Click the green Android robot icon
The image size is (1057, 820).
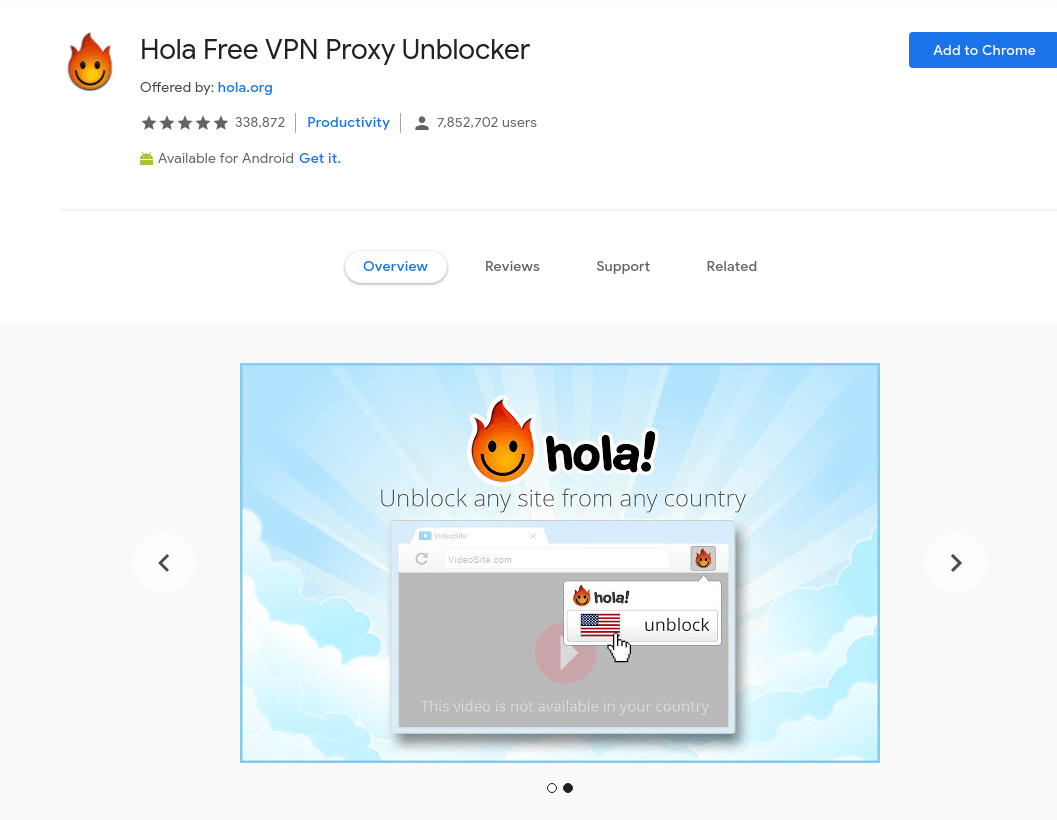click(146, 158)
